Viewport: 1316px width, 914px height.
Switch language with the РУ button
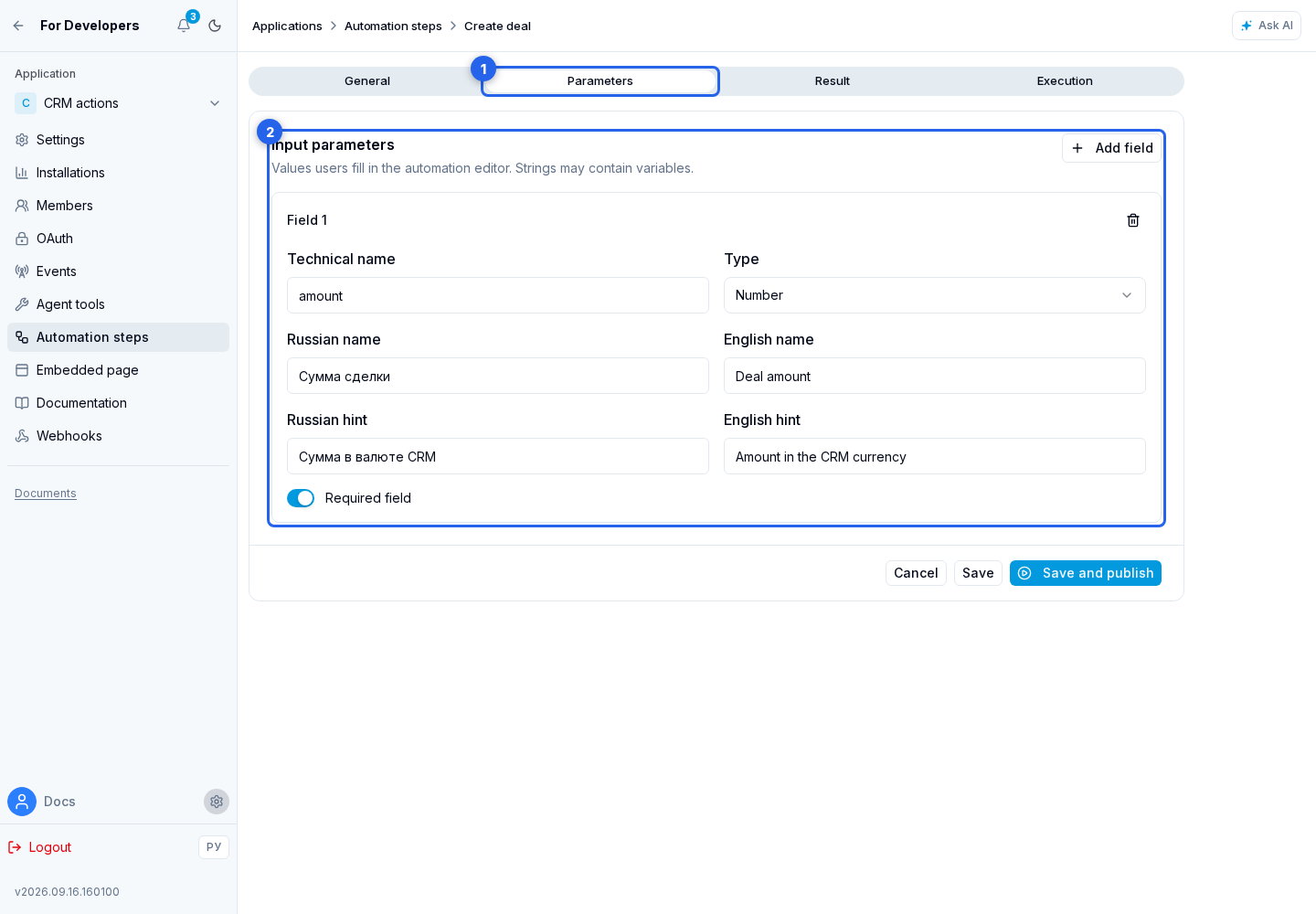(x=214, y=847)
